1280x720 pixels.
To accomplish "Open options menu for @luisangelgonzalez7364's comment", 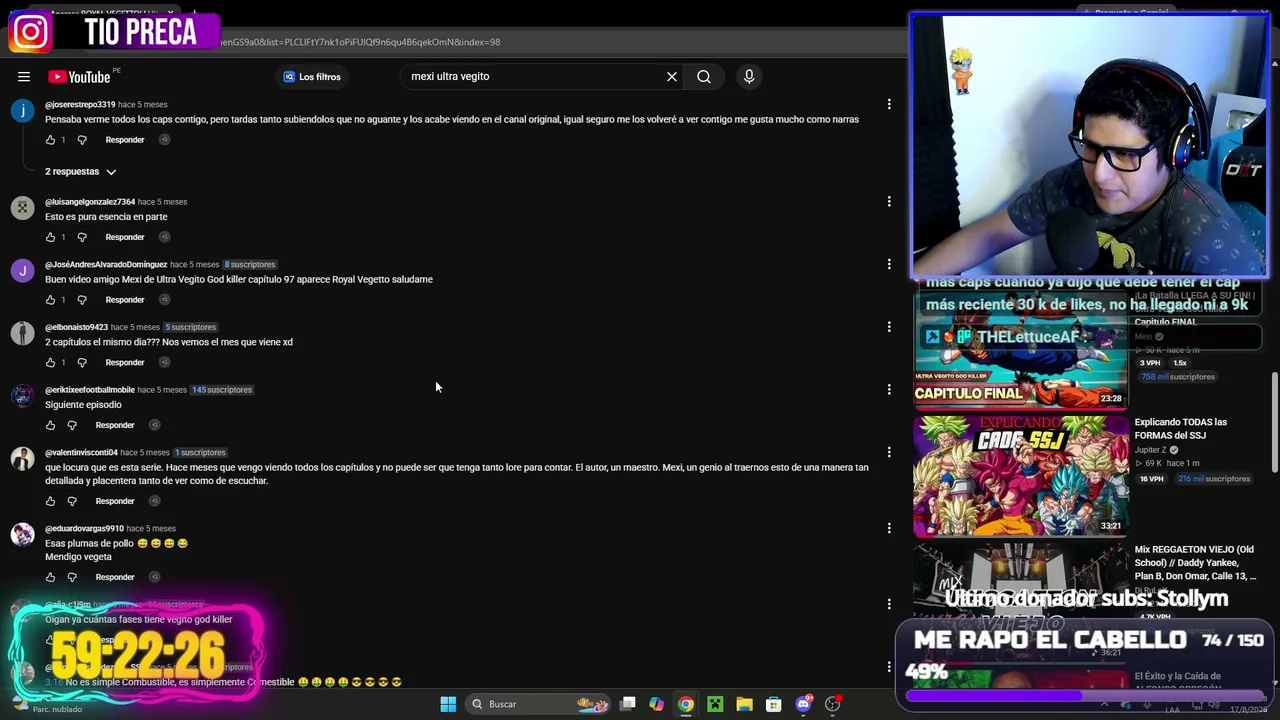I will (x=889, y=202).
